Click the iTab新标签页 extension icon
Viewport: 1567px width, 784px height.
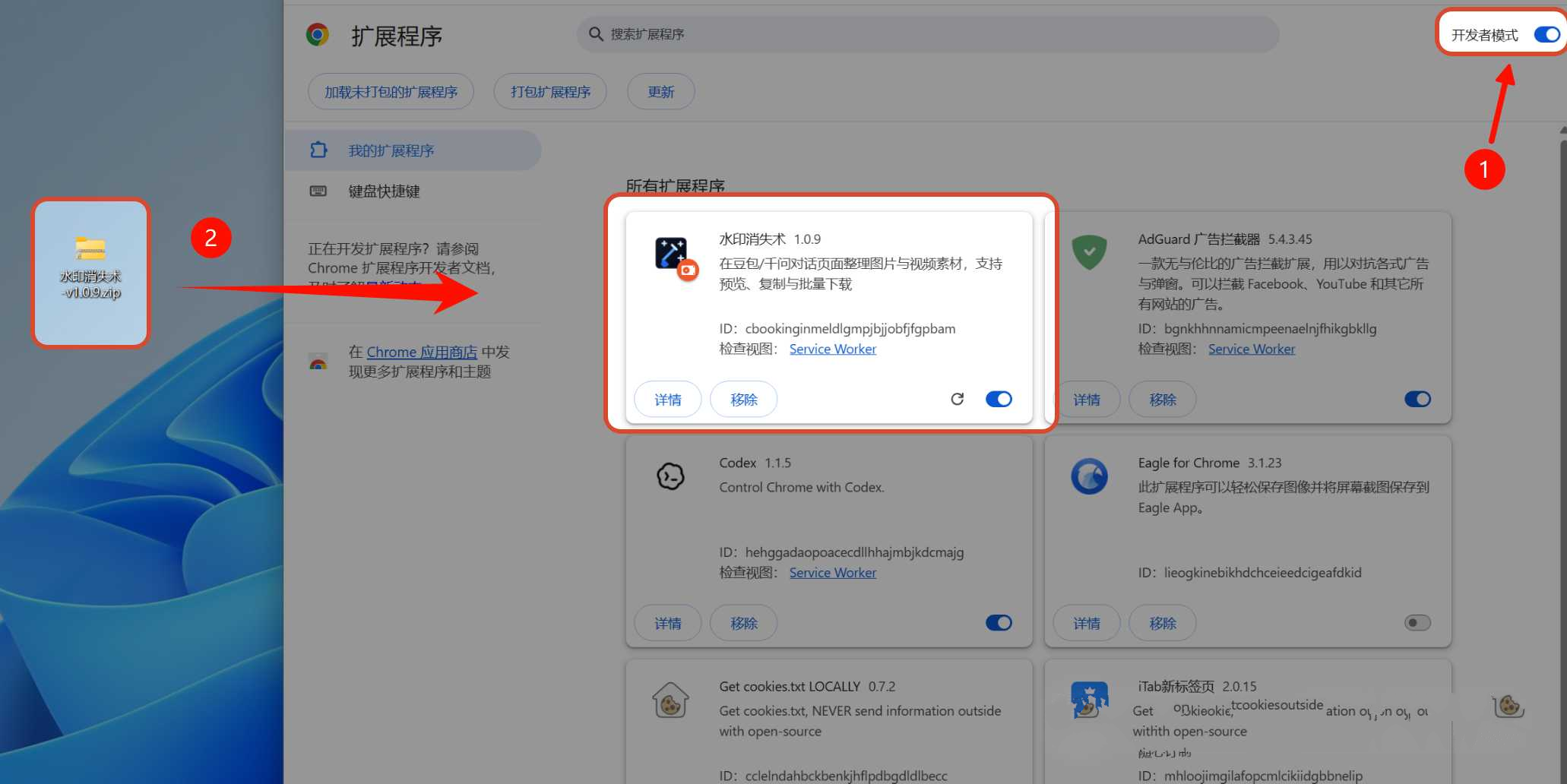(1089, 699)
